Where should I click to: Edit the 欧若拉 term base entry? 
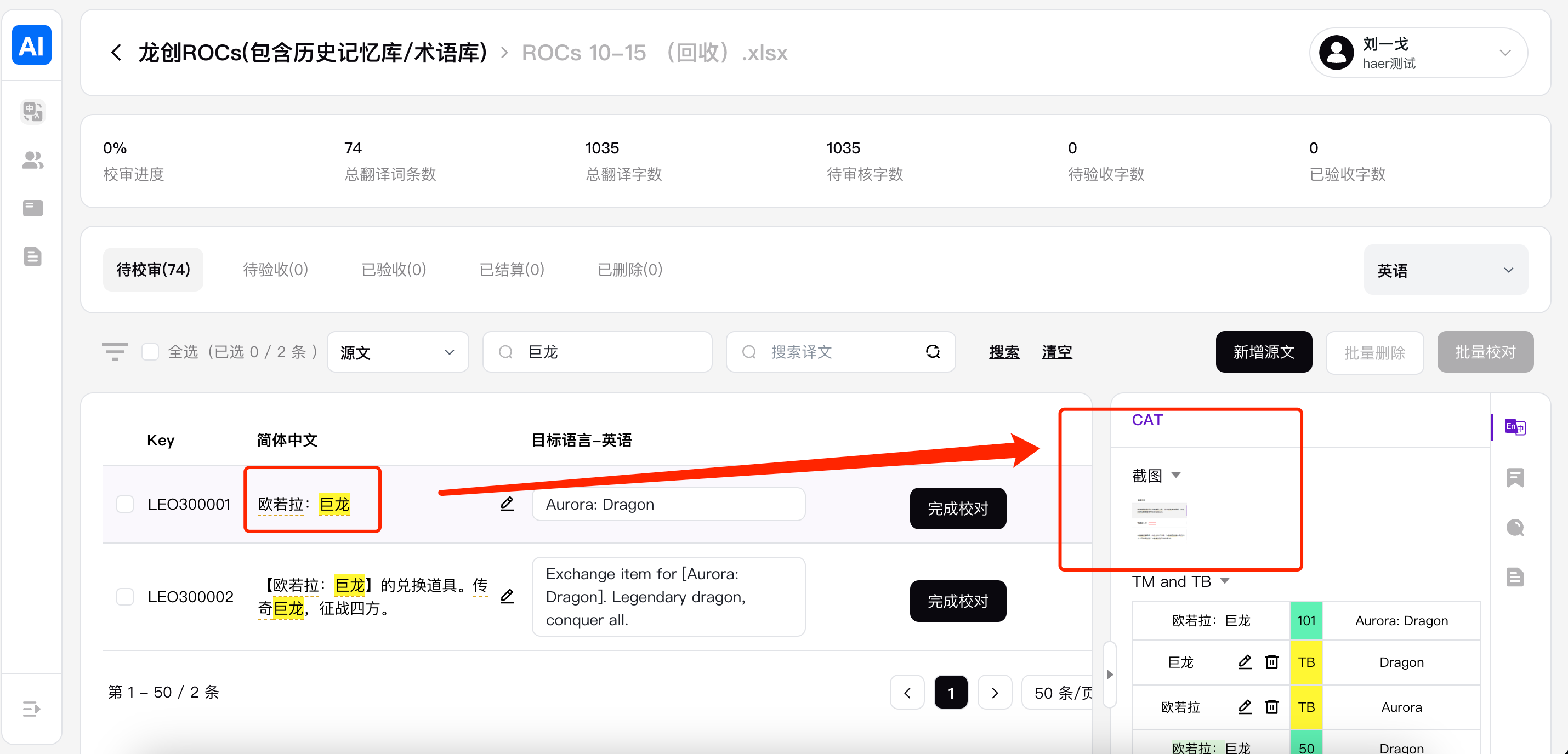[1245, 707]
